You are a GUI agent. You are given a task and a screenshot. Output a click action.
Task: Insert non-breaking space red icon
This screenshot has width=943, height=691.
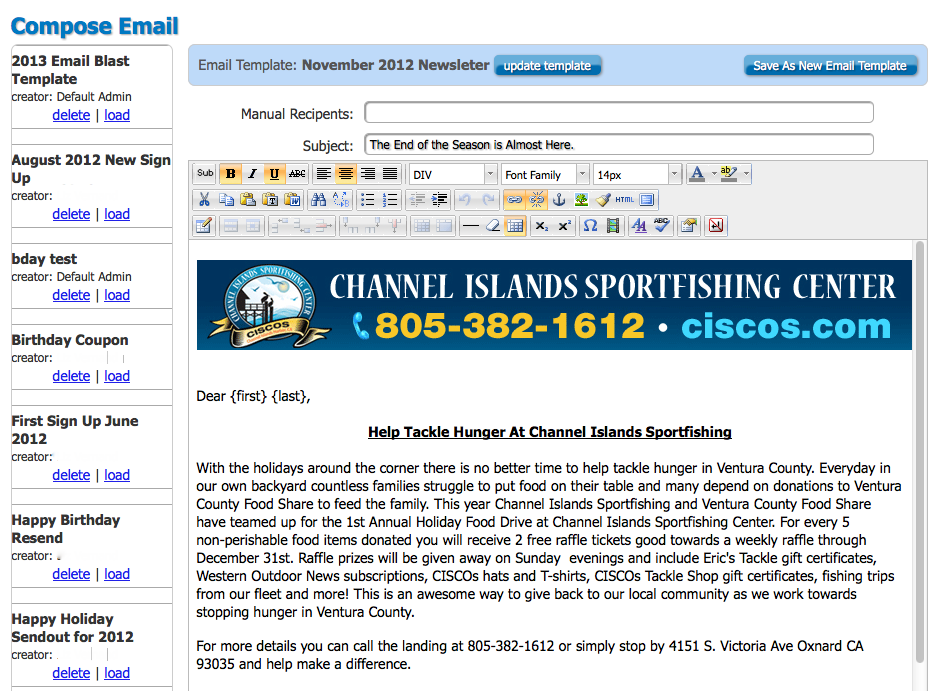point(716,226)
